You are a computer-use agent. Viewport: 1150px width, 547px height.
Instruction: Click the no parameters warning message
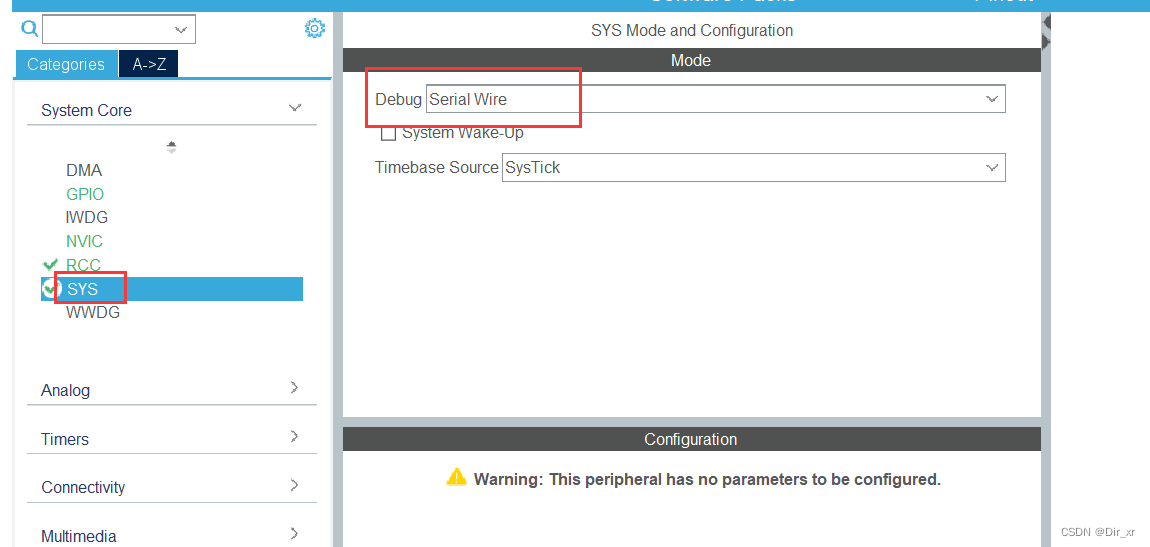click(x=707, y=480)
